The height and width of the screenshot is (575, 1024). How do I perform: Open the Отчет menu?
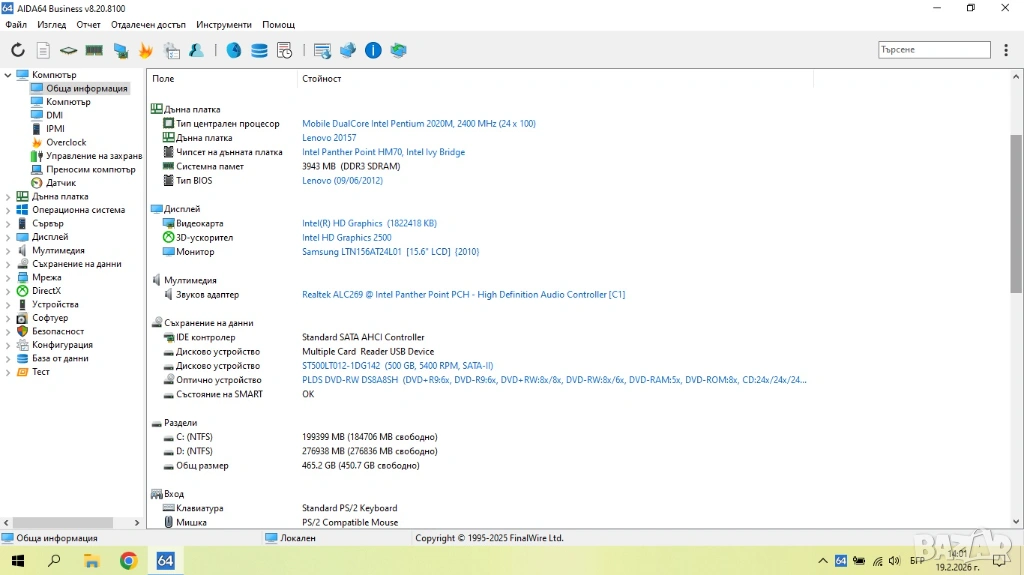coord(88,24)
